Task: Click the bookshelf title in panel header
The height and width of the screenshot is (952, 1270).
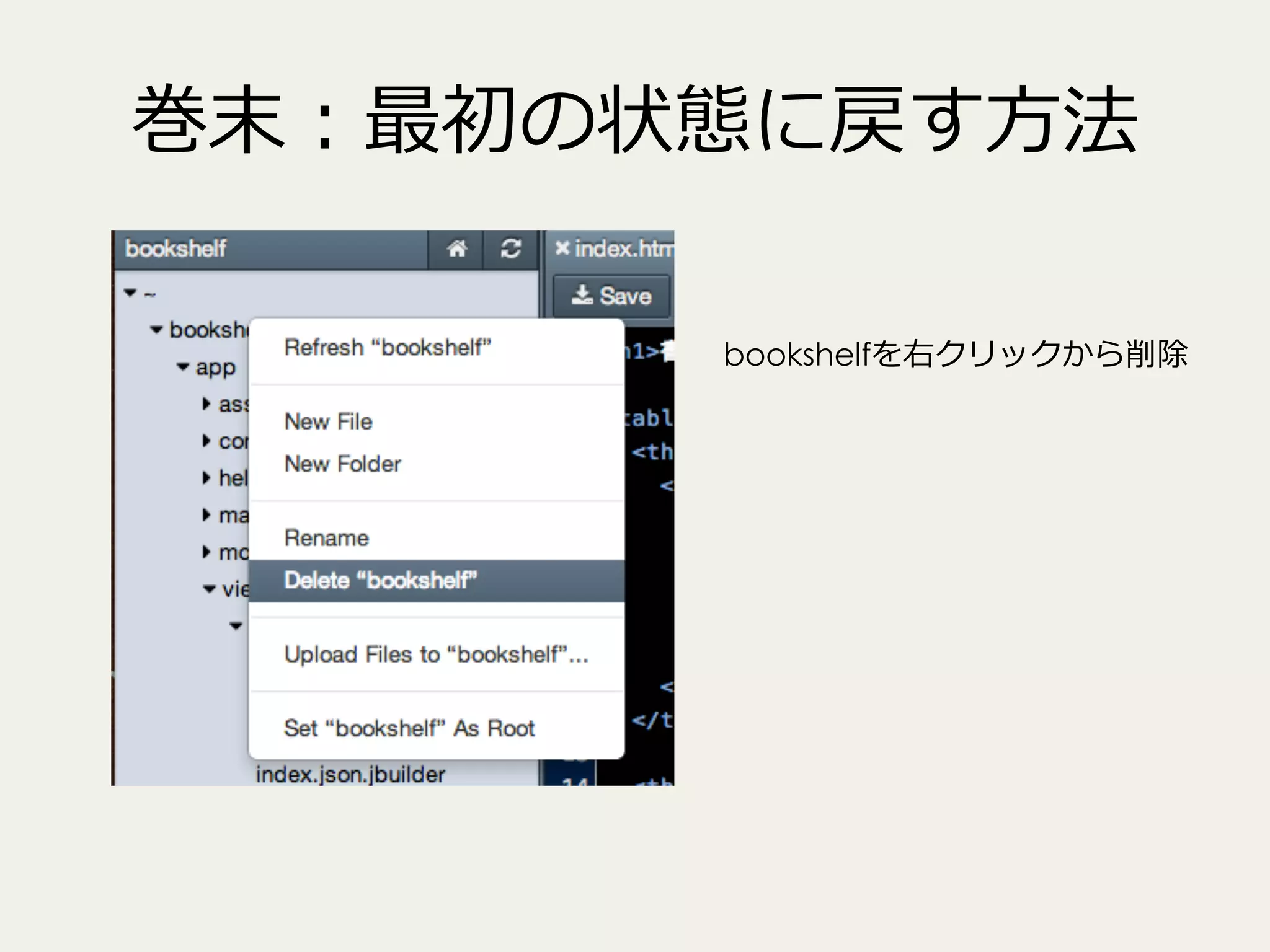Action: point(175,249)
